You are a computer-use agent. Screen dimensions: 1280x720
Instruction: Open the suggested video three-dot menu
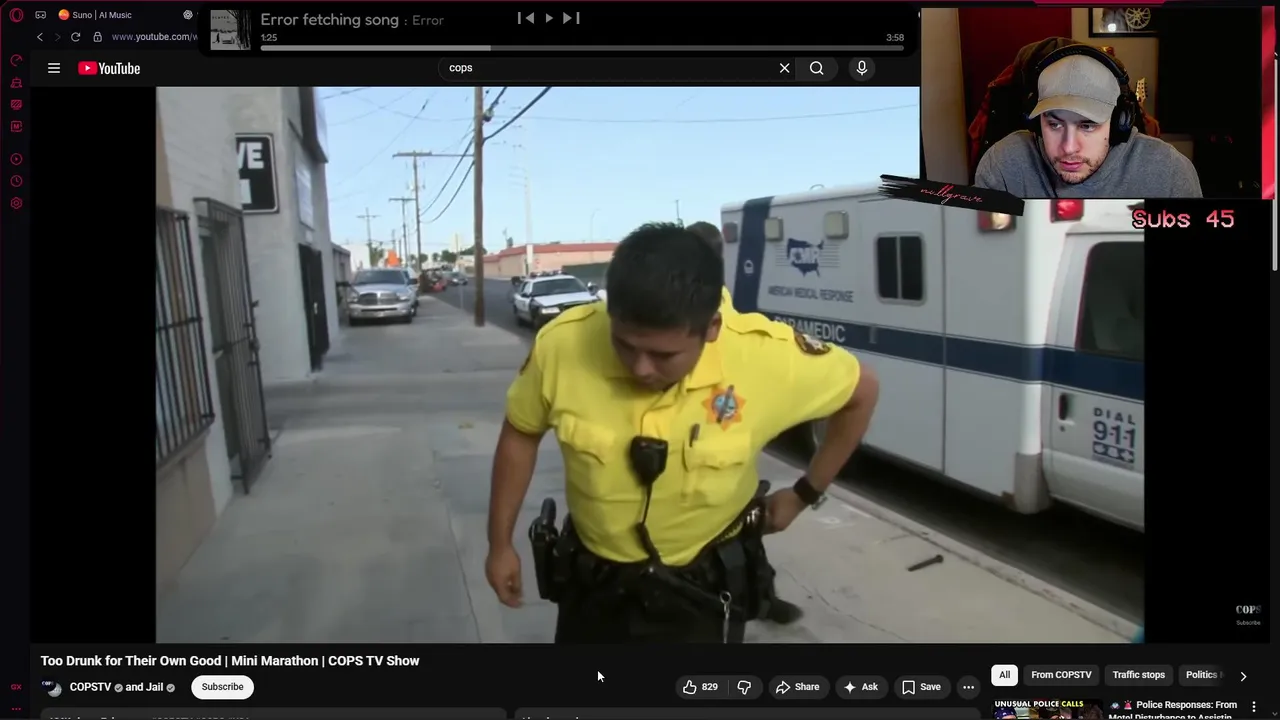click(1254, 707)
